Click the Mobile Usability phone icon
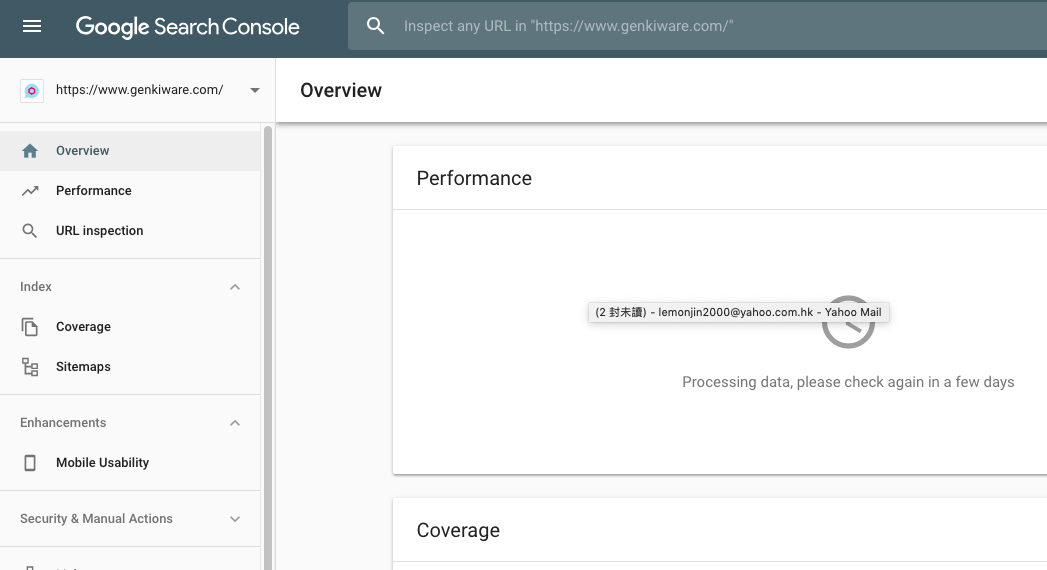 coord(30,463)
